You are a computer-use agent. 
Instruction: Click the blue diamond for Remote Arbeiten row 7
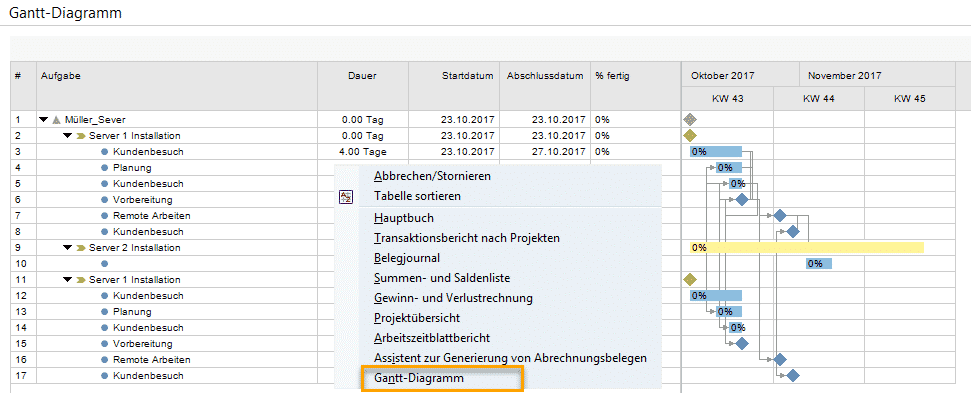pos(780,215)
